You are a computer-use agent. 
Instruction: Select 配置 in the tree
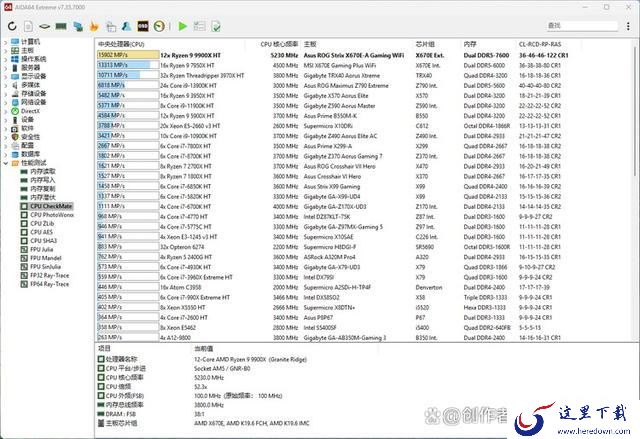[27, 145]
